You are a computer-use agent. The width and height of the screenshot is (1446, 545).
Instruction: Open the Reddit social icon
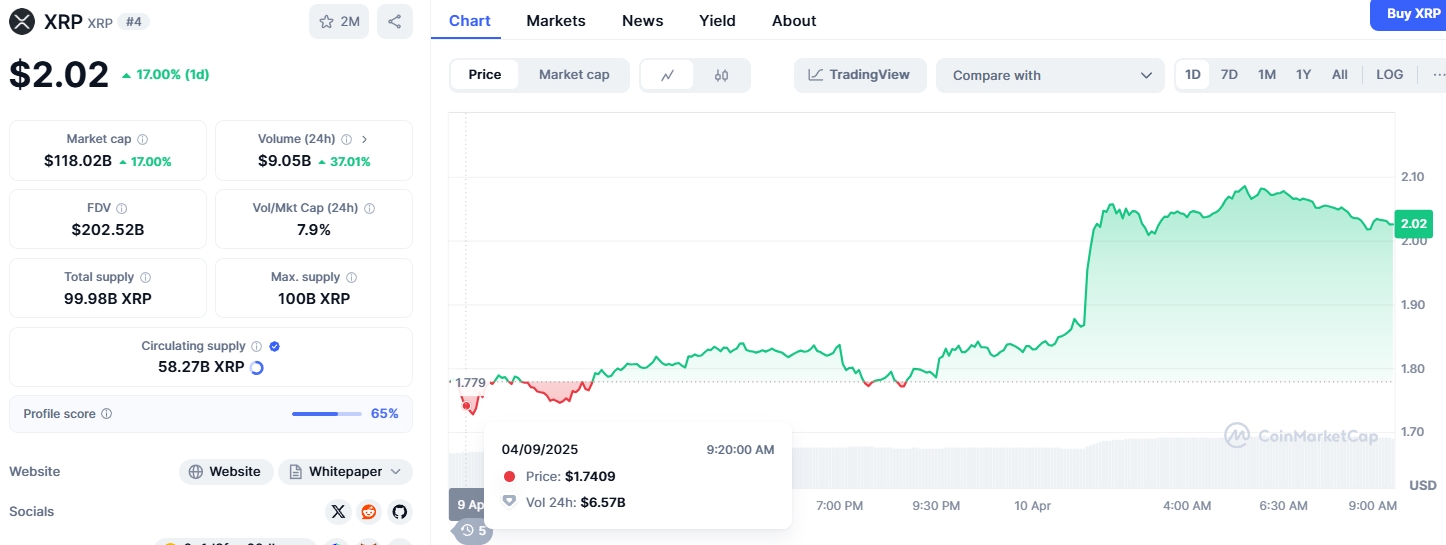coord(369,512)
